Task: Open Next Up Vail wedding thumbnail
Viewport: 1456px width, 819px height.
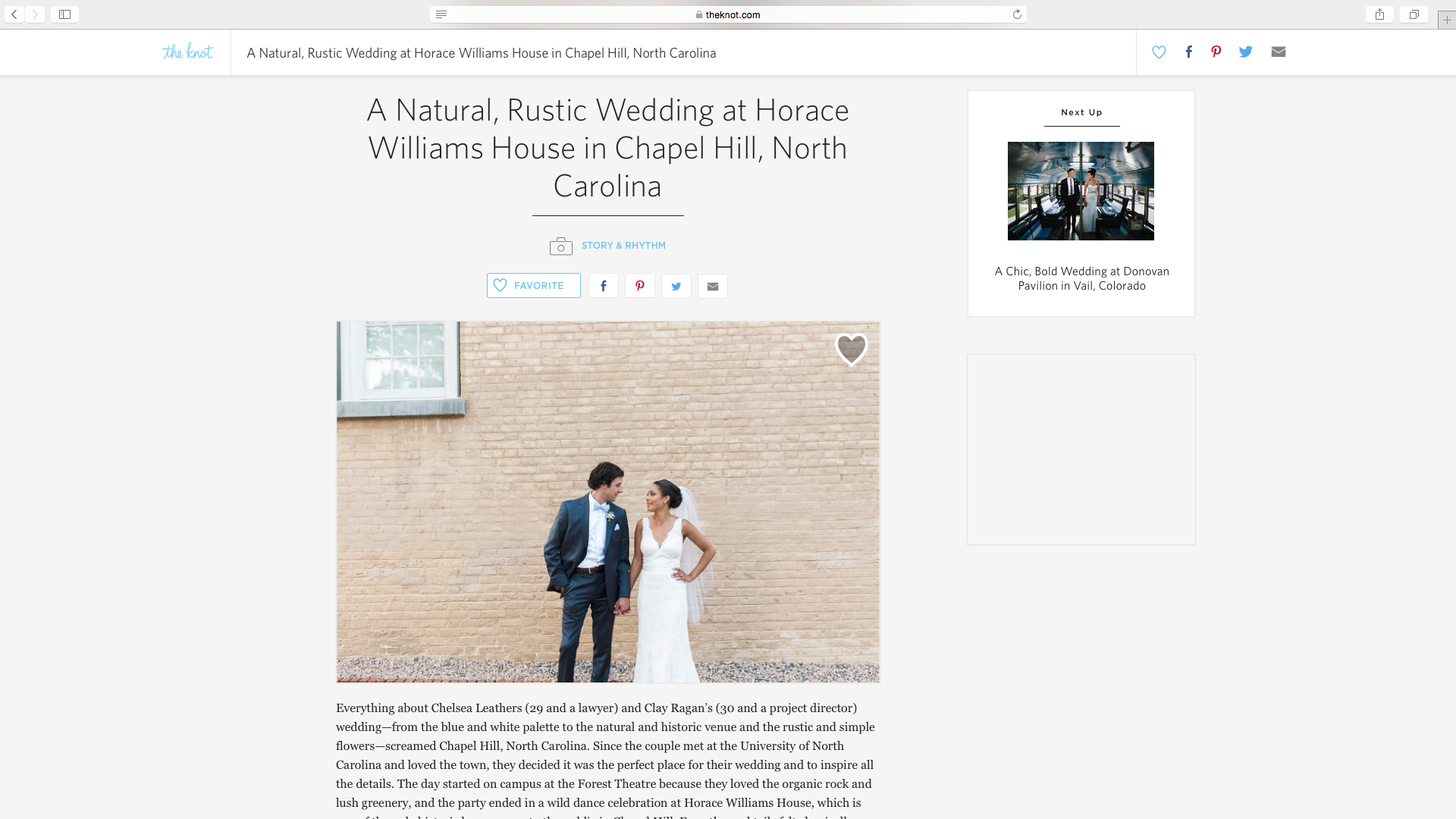Action: [x=1081, y=191]
